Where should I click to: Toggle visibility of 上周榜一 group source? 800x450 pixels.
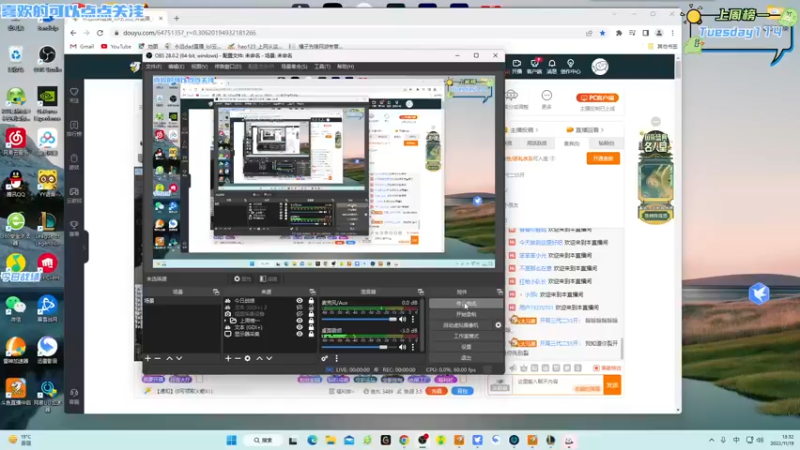pyautogui.click(x=299, y=320)
